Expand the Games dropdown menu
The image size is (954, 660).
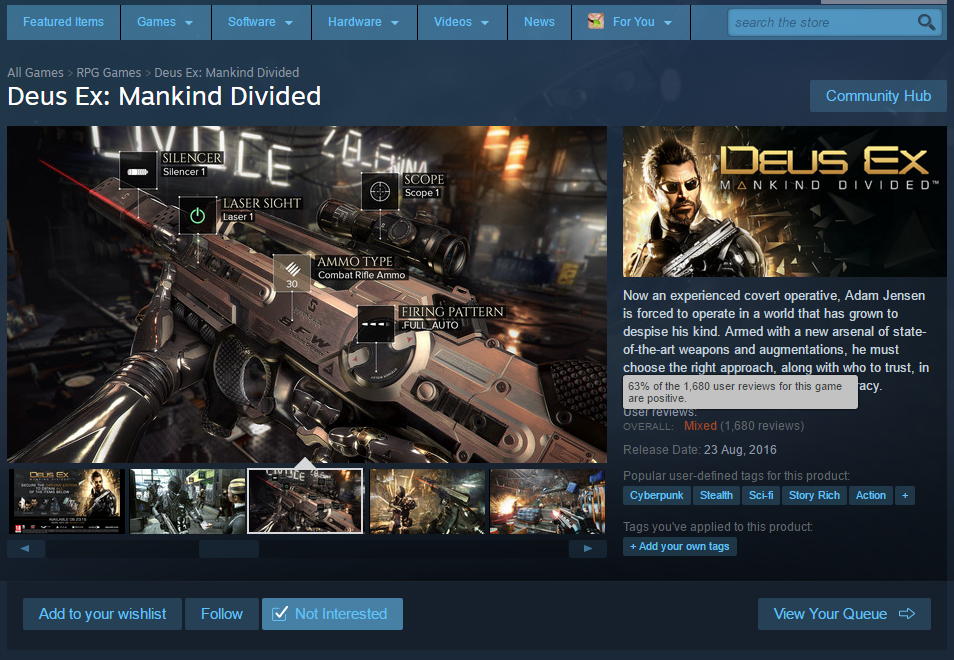pyautogui.click(x=166, y=22)
